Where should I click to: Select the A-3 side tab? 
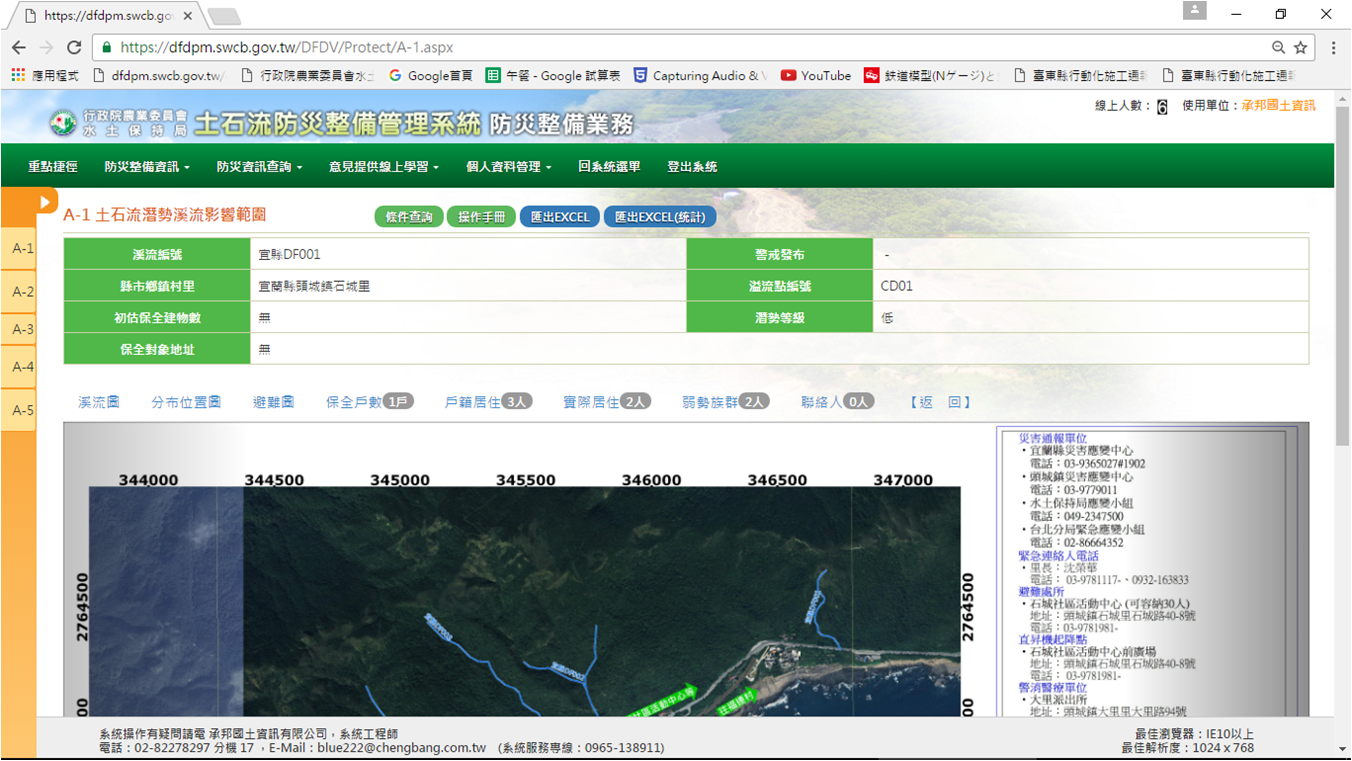coord(19,330)
